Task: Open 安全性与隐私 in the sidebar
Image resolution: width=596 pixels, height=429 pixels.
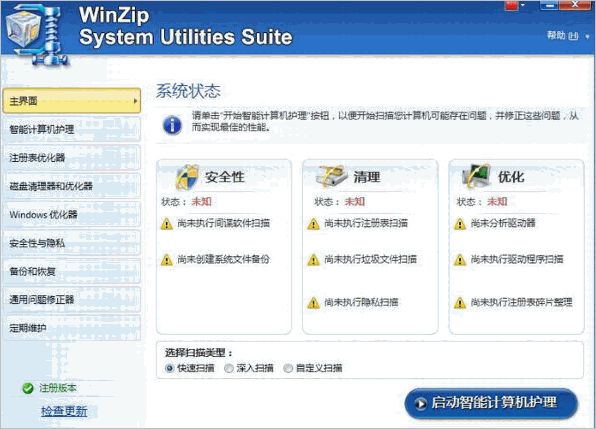Action: click(71, 243)
